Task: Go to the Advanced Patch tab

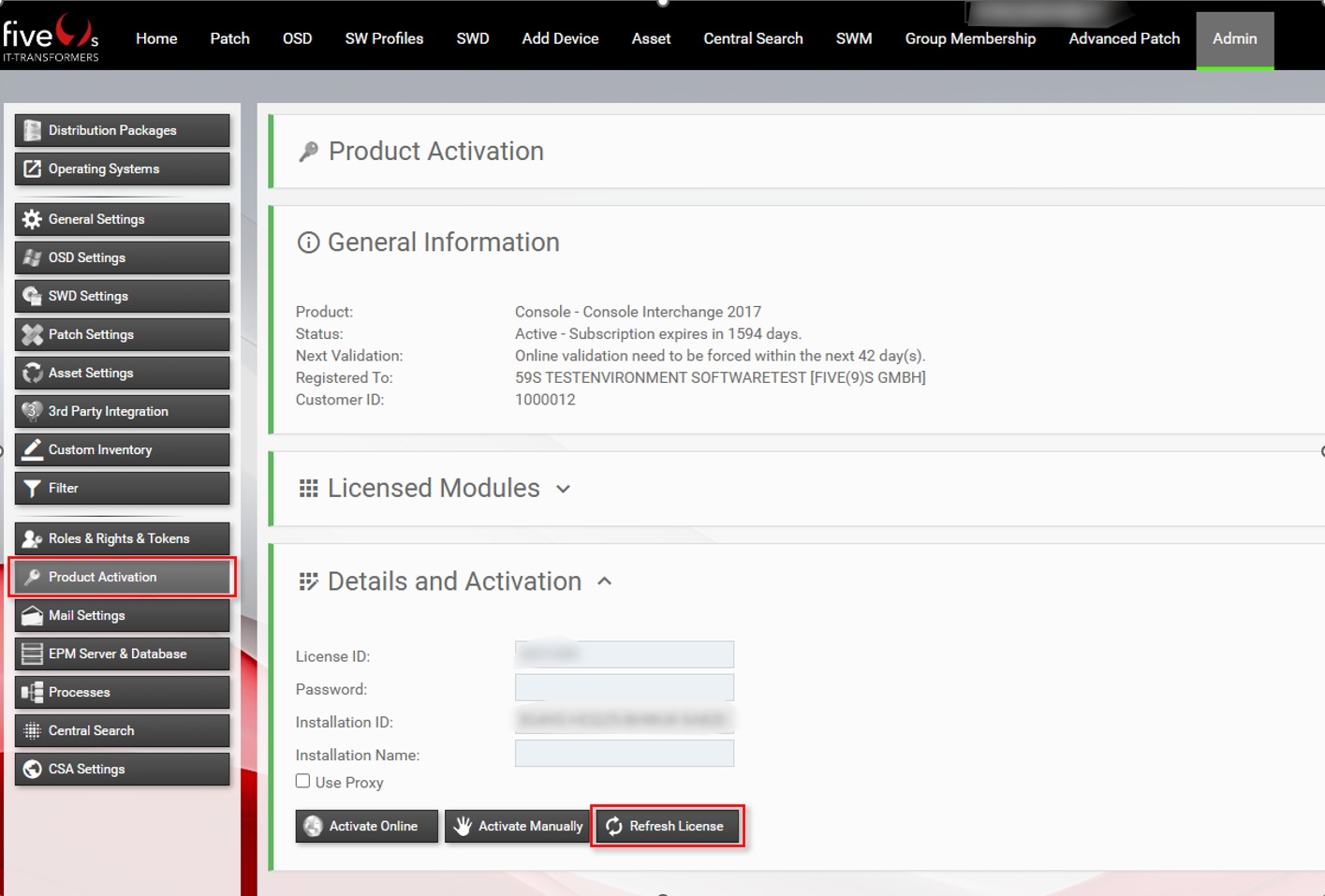Action: click(1124, 38)
